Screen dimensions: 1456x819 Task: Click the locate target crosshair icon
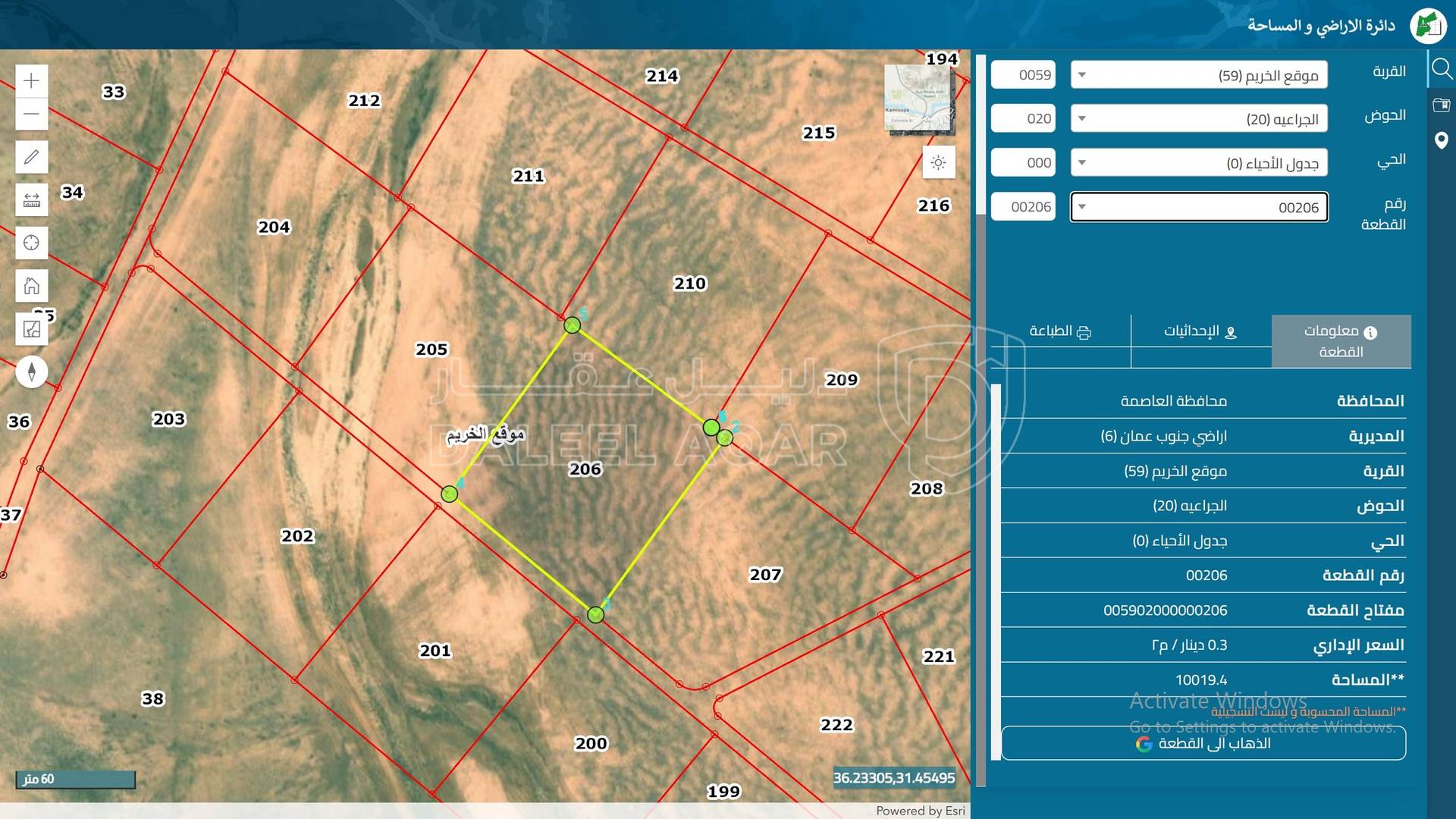tap(31, 243)
